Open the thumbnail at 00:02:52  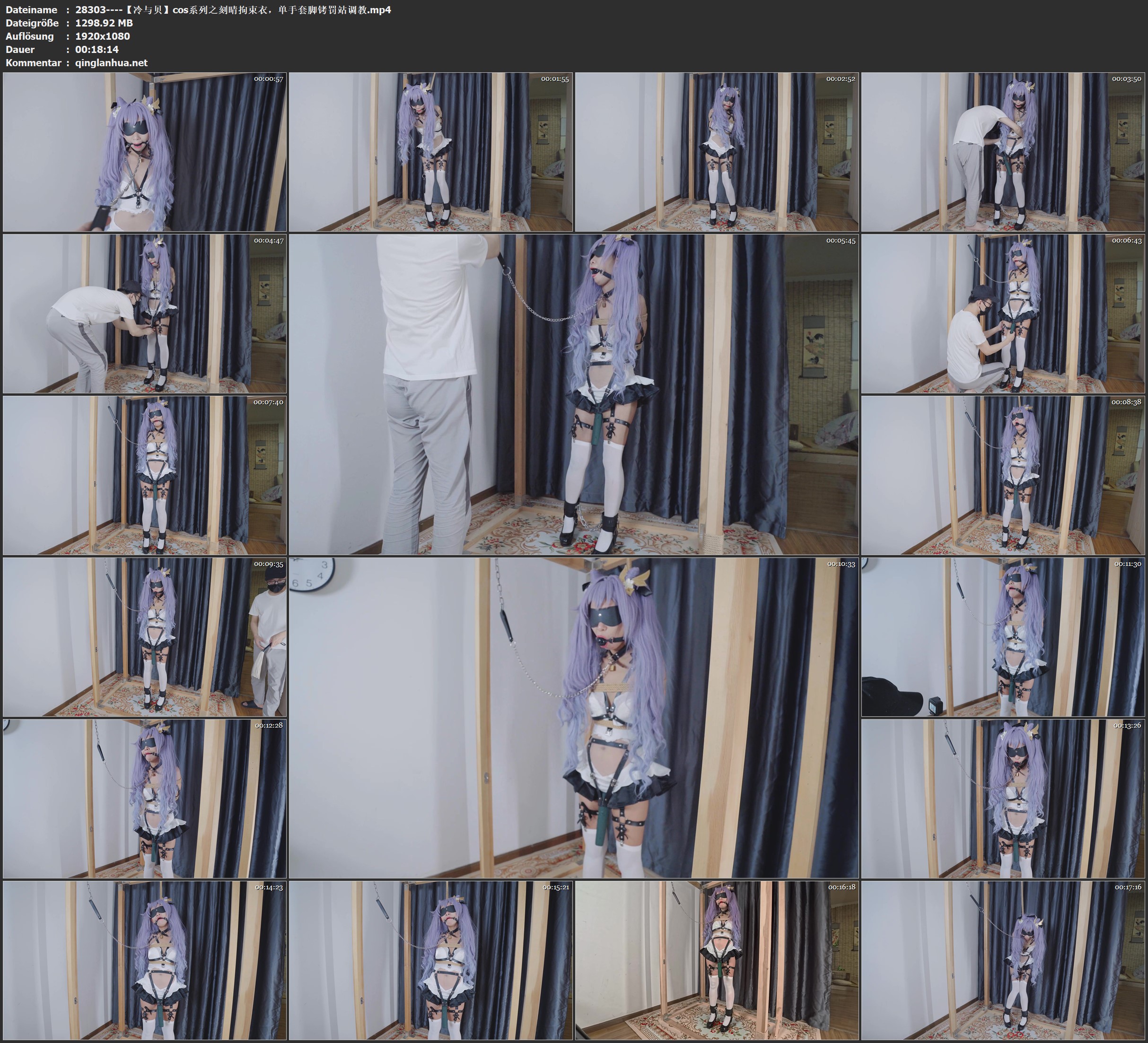tap(717, 152)
